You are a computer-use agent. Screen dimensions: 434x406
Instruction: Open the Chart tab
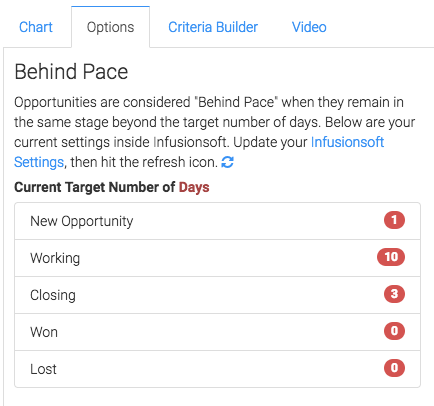tap(36, 27)
